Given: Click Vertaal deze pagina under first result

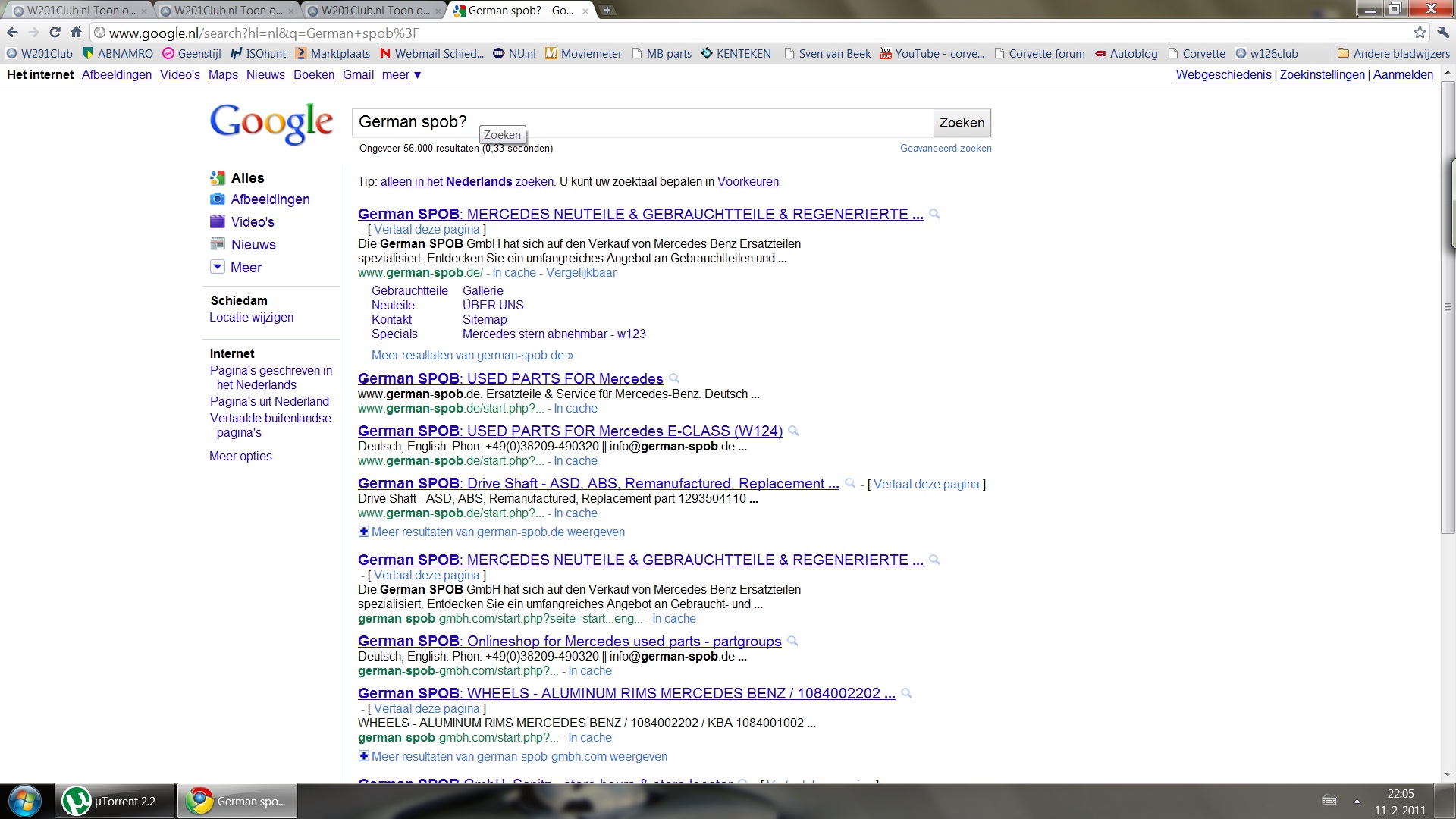Looking at the screenshot, I should coord(426,229).
